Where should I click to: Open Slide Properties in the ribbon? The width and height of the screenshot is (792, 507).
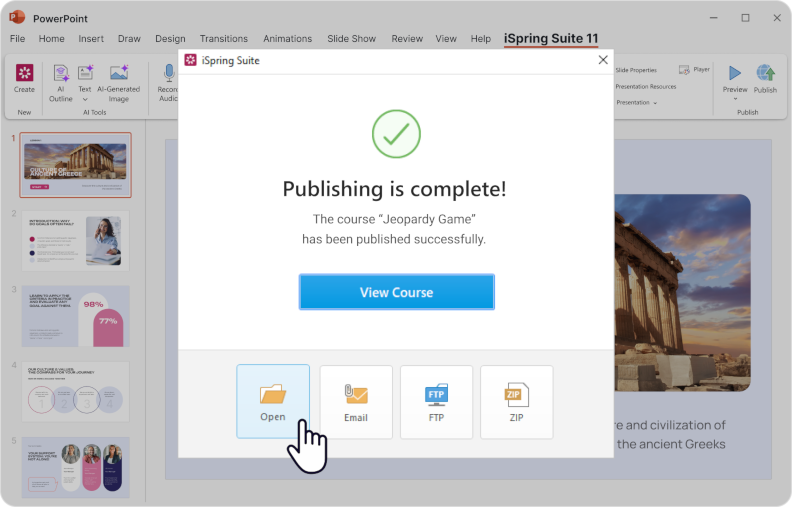coord(636,70)
